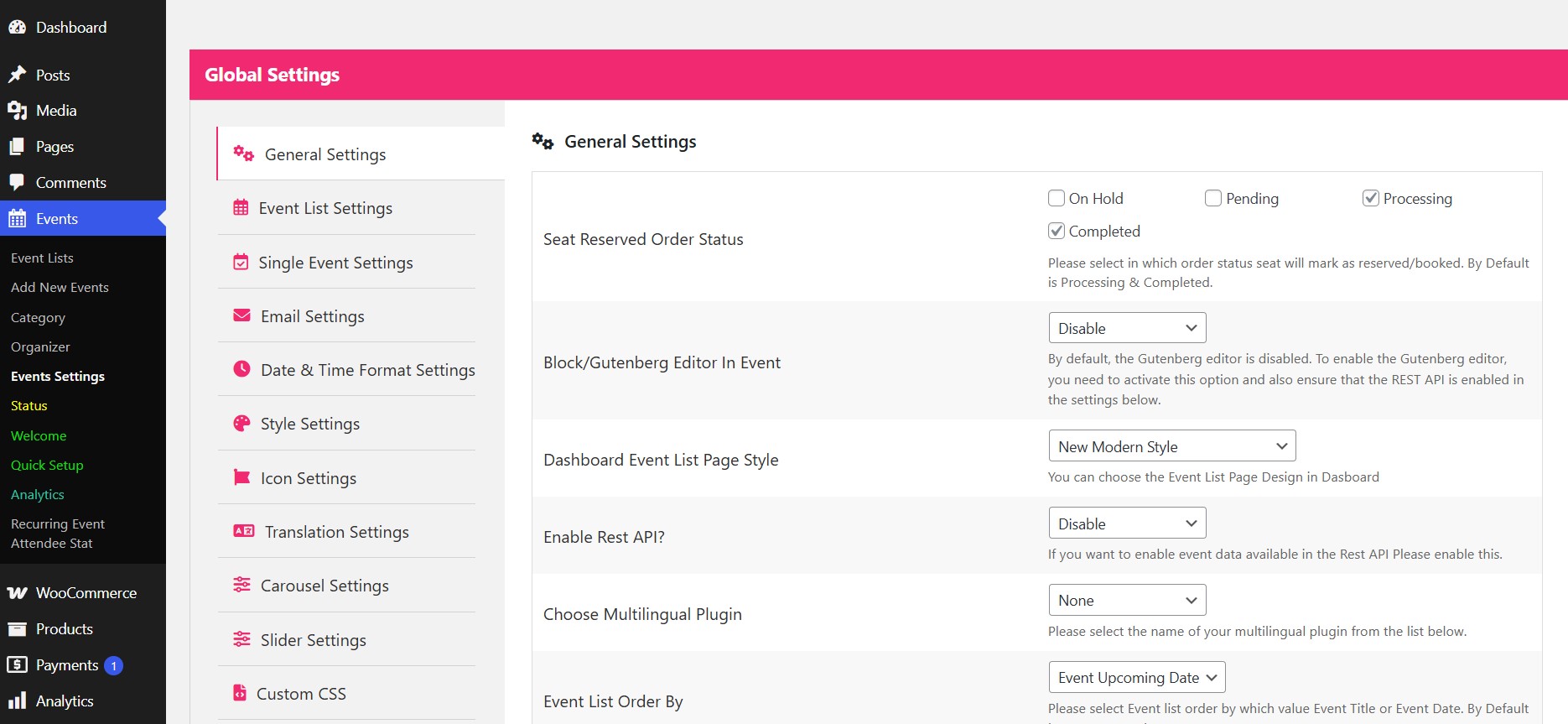Open Events submenu Analytics link
The width and height of the screenshot is (1568, 724).
point(38,494)
